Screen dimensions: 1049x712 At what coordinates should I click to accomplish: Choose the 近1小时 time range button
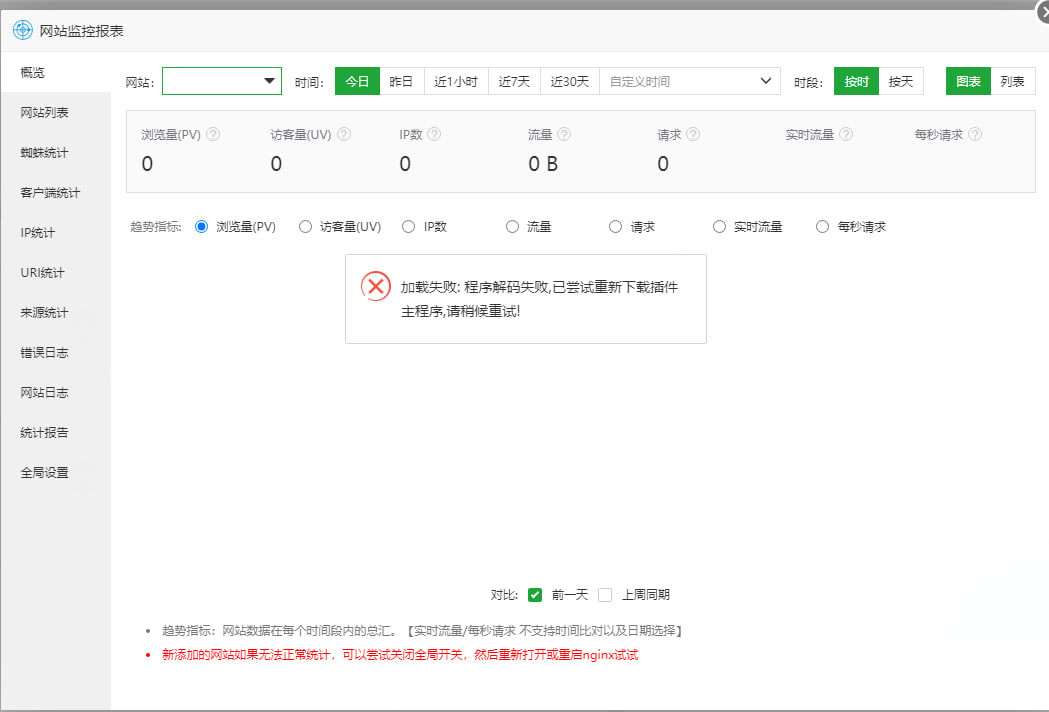[456, 81]
